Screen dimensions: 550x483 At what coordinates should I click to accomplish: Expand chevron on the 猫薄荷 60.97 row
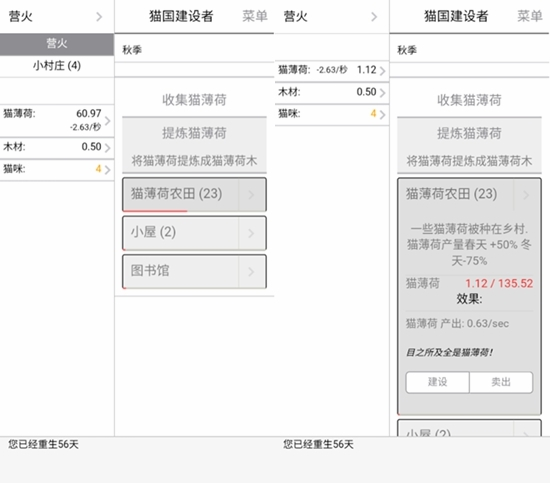[x=108, y=121]
